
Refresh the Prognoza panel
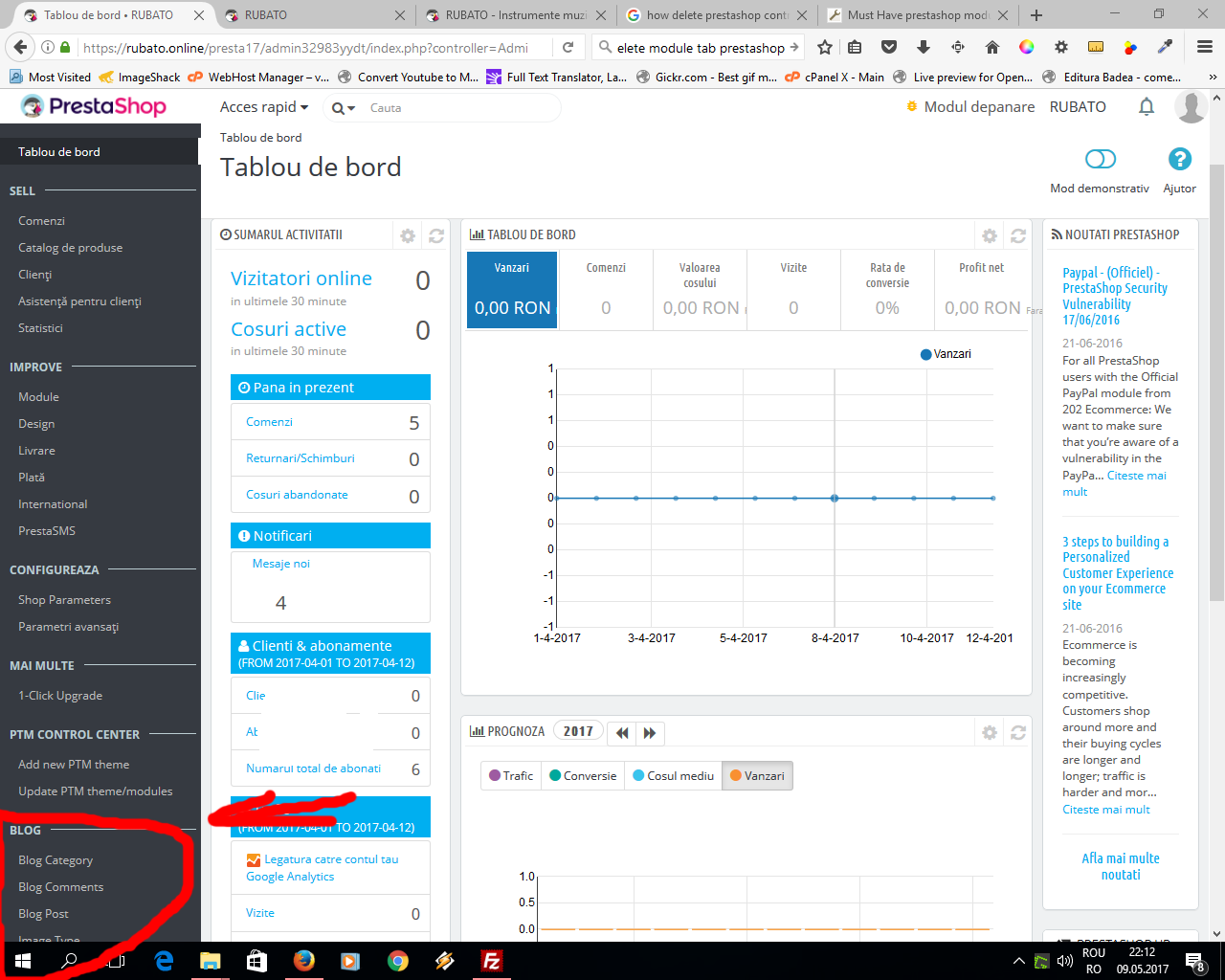(x=1018, y=732)
